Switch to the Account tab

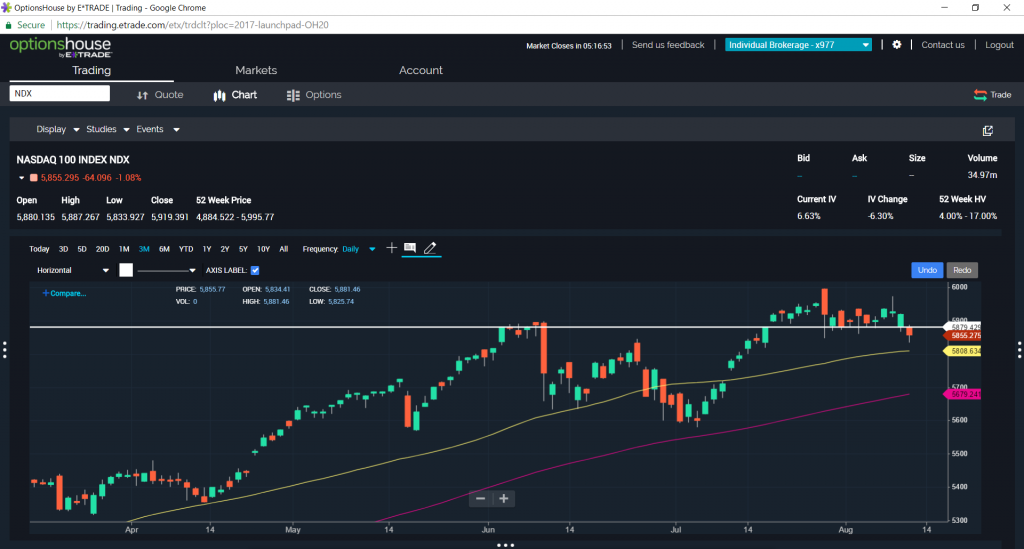pyautogui.click(x=421, y=71)
